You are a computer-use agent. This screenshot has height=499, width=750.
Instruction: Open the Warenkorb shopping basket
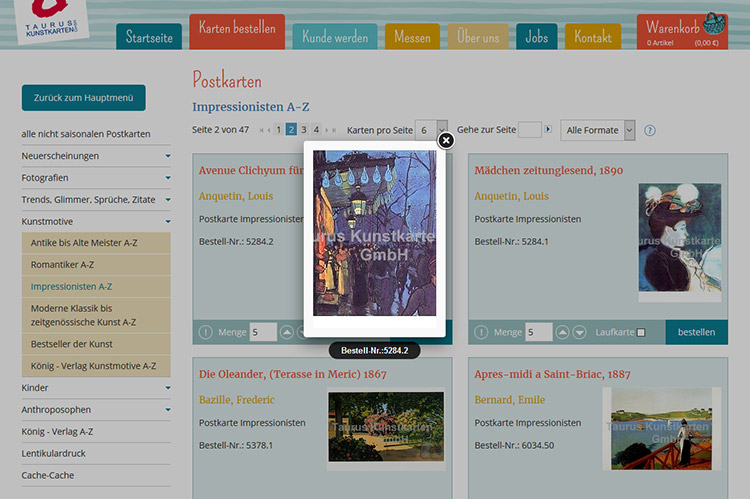point(682,32)
